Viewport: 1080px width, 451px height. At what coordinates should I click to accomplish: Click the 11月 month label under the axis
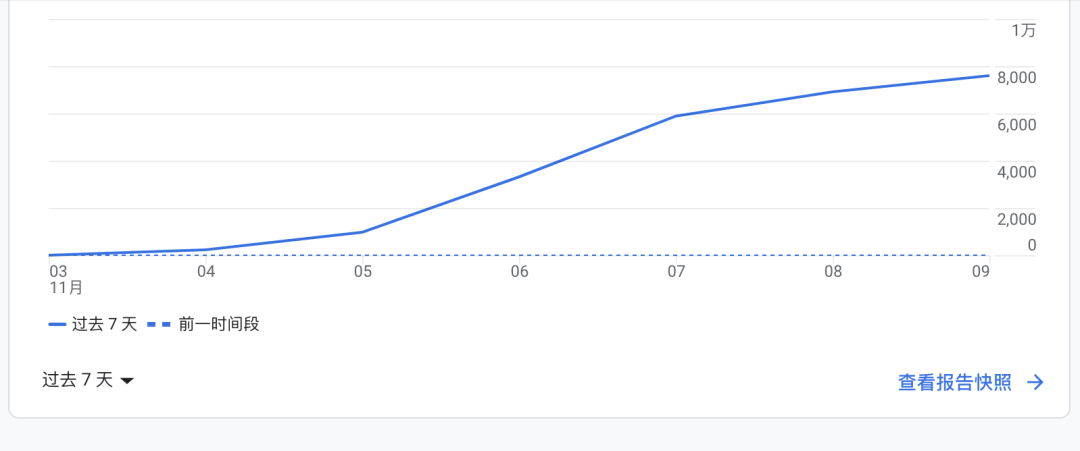(x=66, y=287)
